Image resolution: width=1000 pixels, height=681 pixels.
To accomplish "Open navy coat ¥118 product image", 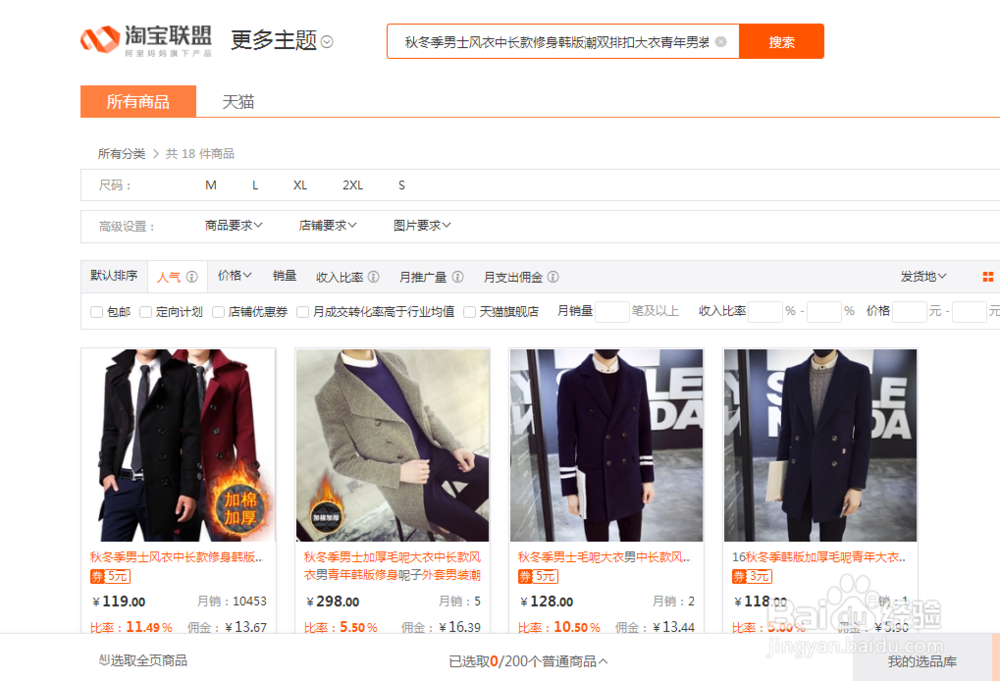I will click(820, 445).
